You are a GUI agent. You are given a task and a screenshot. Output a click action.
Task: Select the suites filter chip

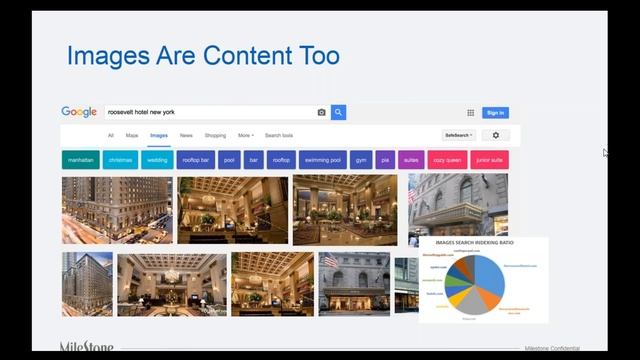click(x=411, y=160)
